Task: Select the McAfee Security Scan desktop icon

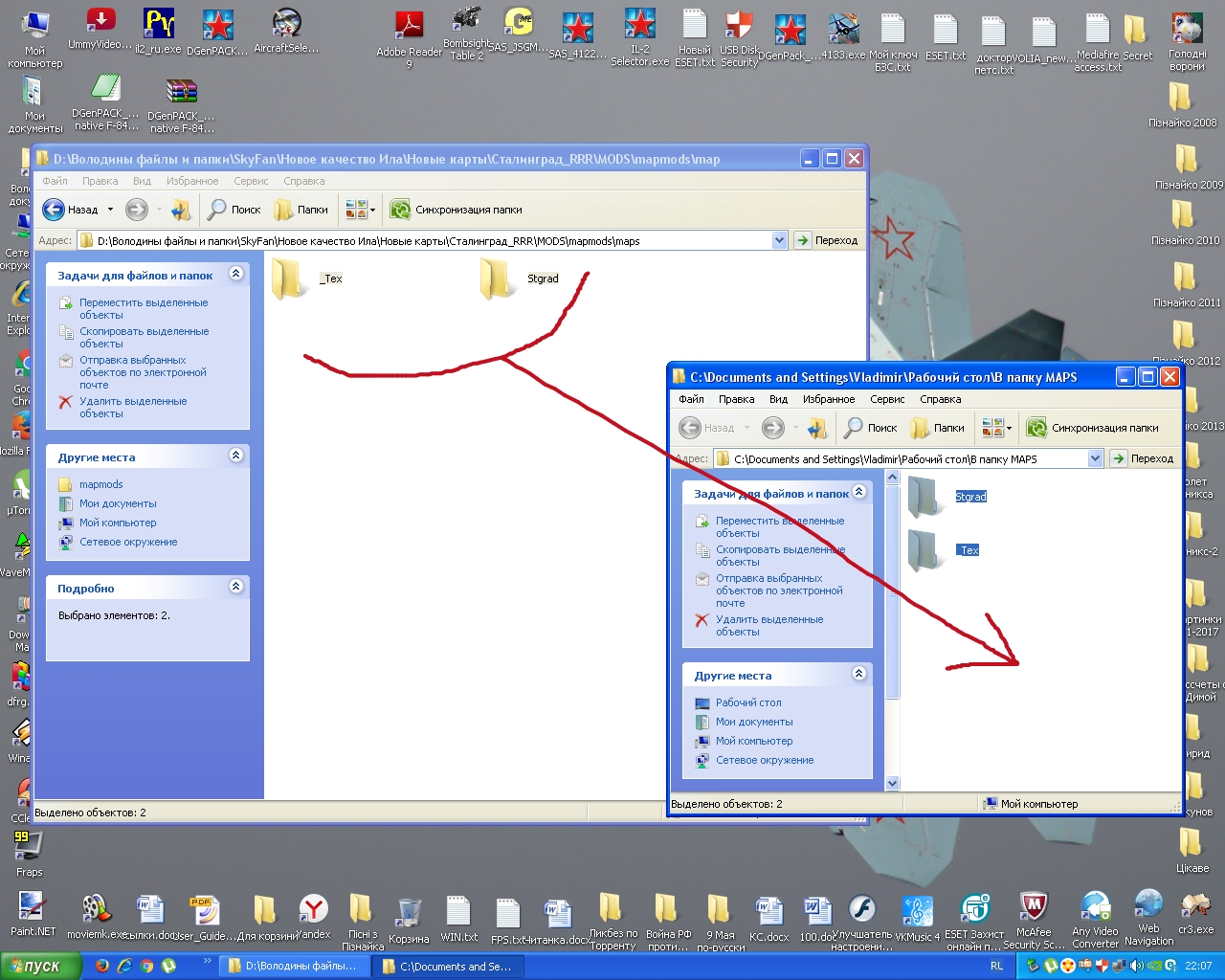Action: (x=1034, y=921)
